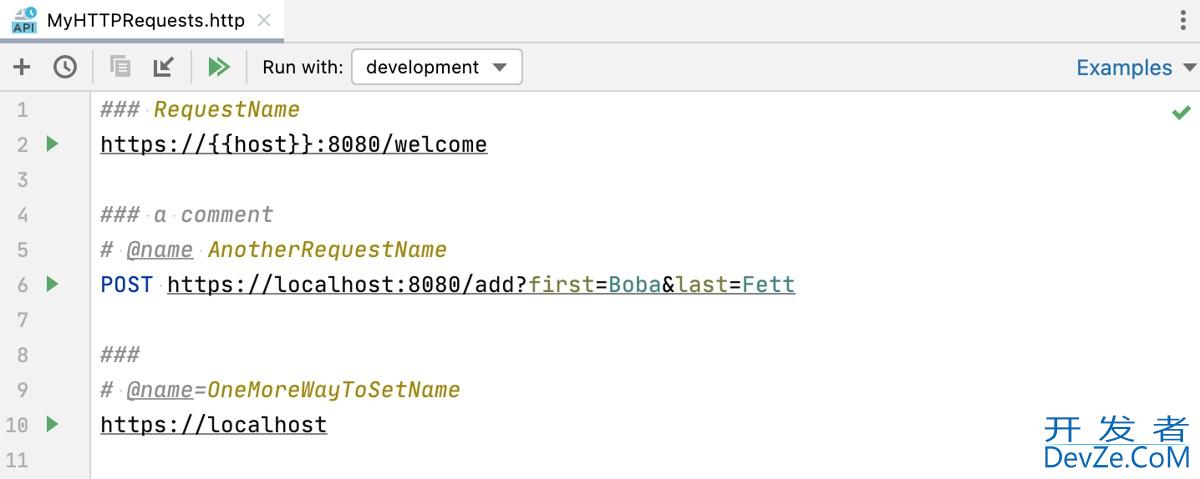Run all requests in file
The image size is (1200, 479).
click(218, 67)
